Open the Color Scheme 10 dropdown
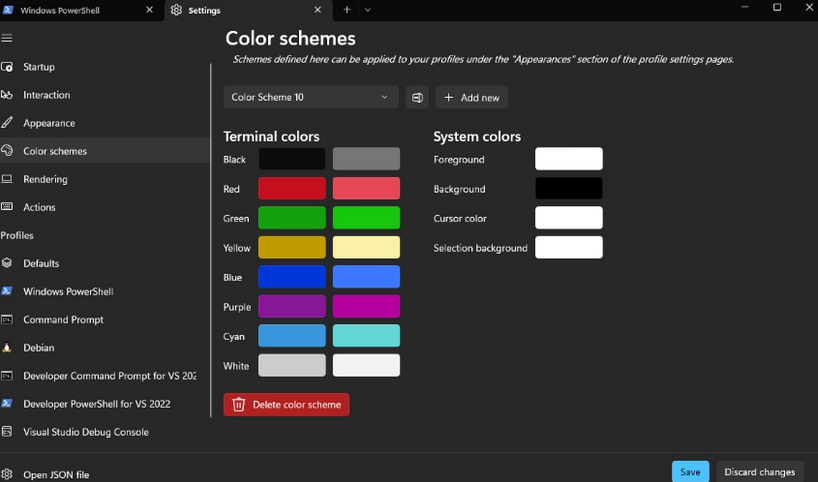818x482 pixels. (311, 98)
